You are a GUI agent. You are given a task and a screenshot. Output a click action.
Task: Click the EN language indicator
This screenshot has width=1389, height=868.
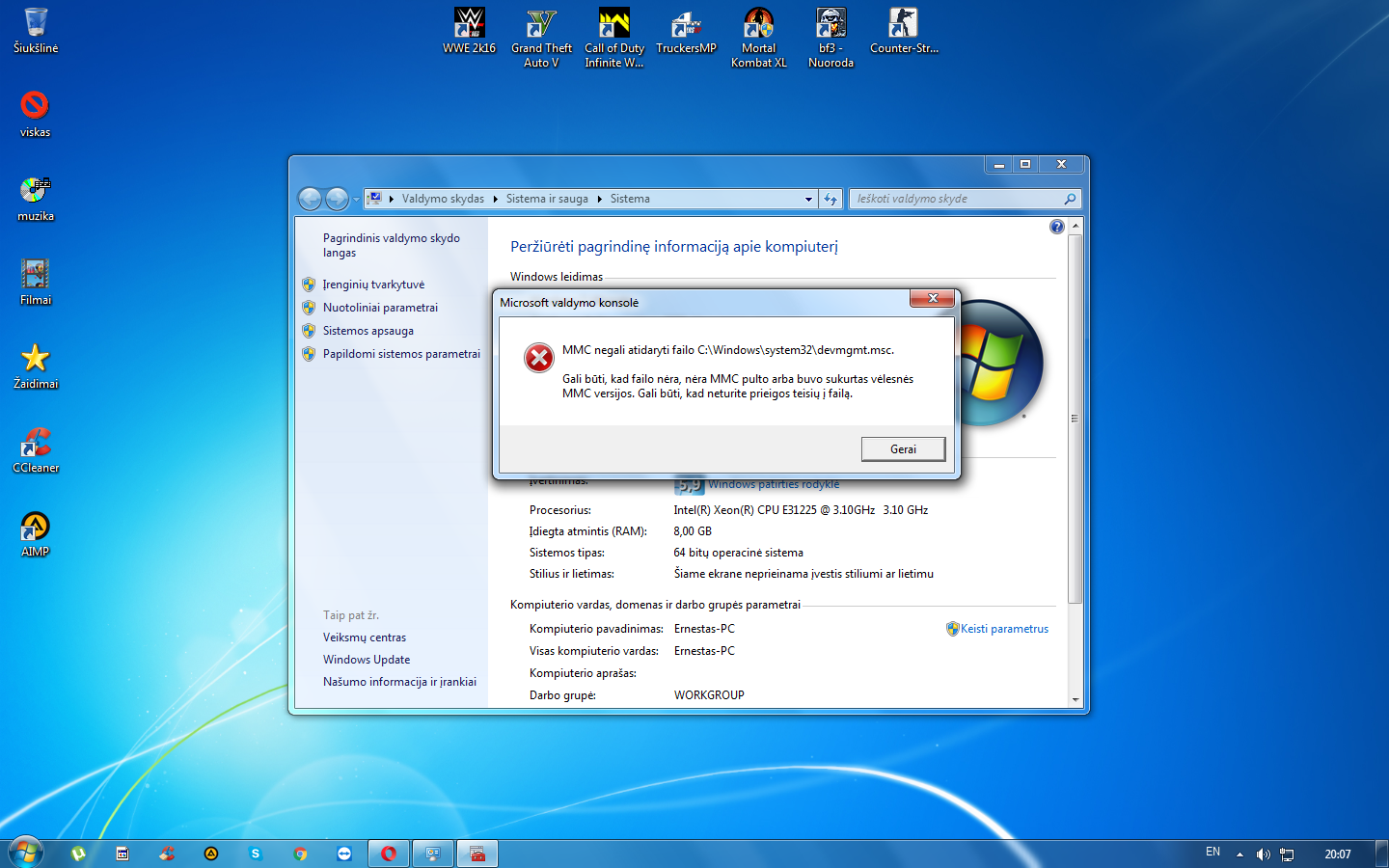point(1212,852)
